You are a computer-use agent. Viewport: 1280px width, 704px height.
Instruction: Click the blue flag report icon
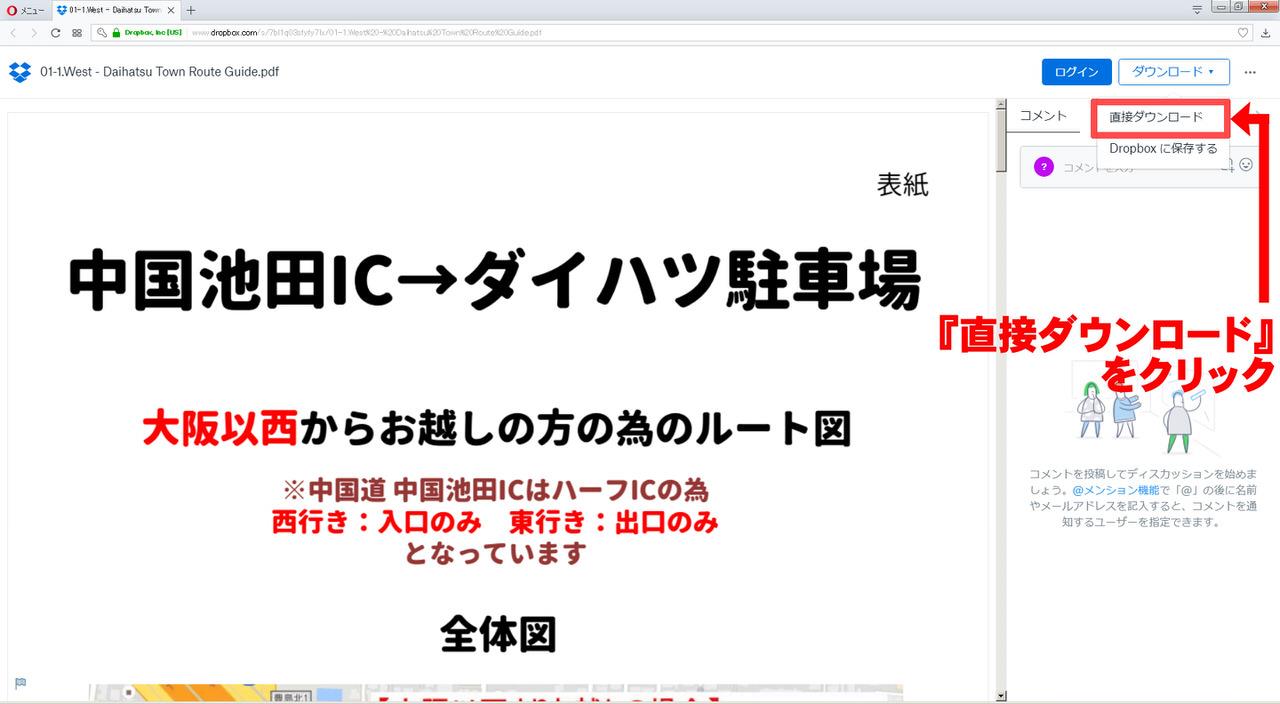[20, 683]
